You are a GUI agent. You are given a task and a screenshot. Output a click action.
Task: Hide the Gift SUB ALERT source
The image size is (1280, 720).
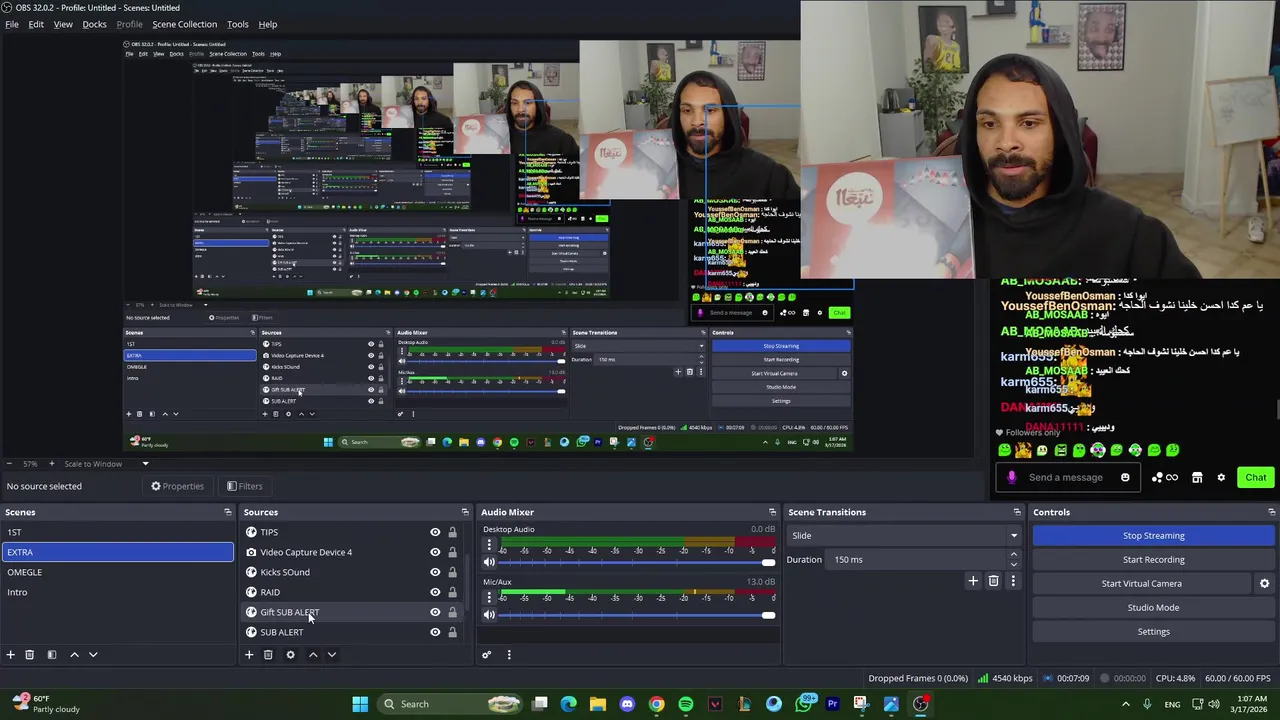click(x=435, y=612)
